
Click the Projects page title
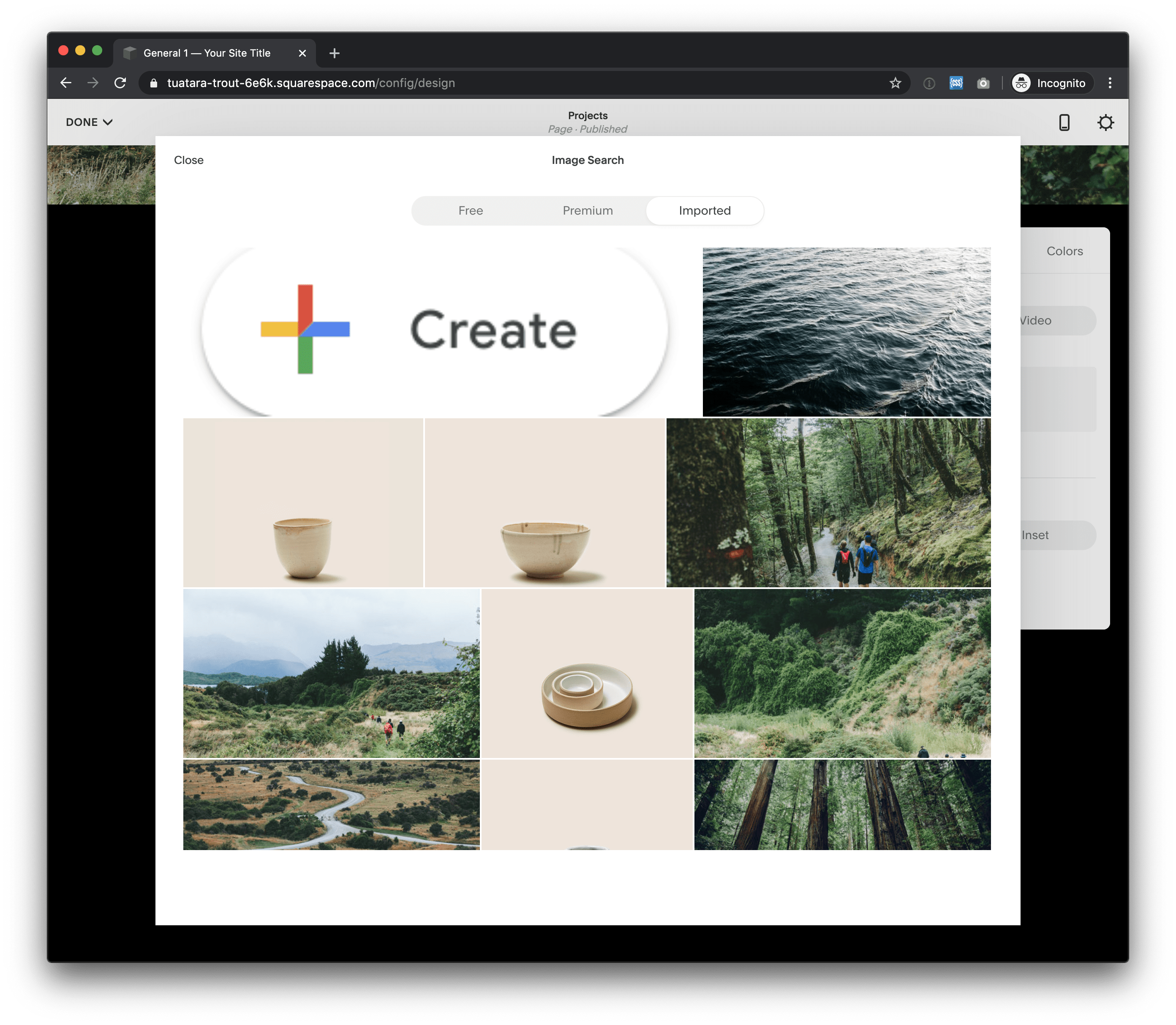[588, 115]
